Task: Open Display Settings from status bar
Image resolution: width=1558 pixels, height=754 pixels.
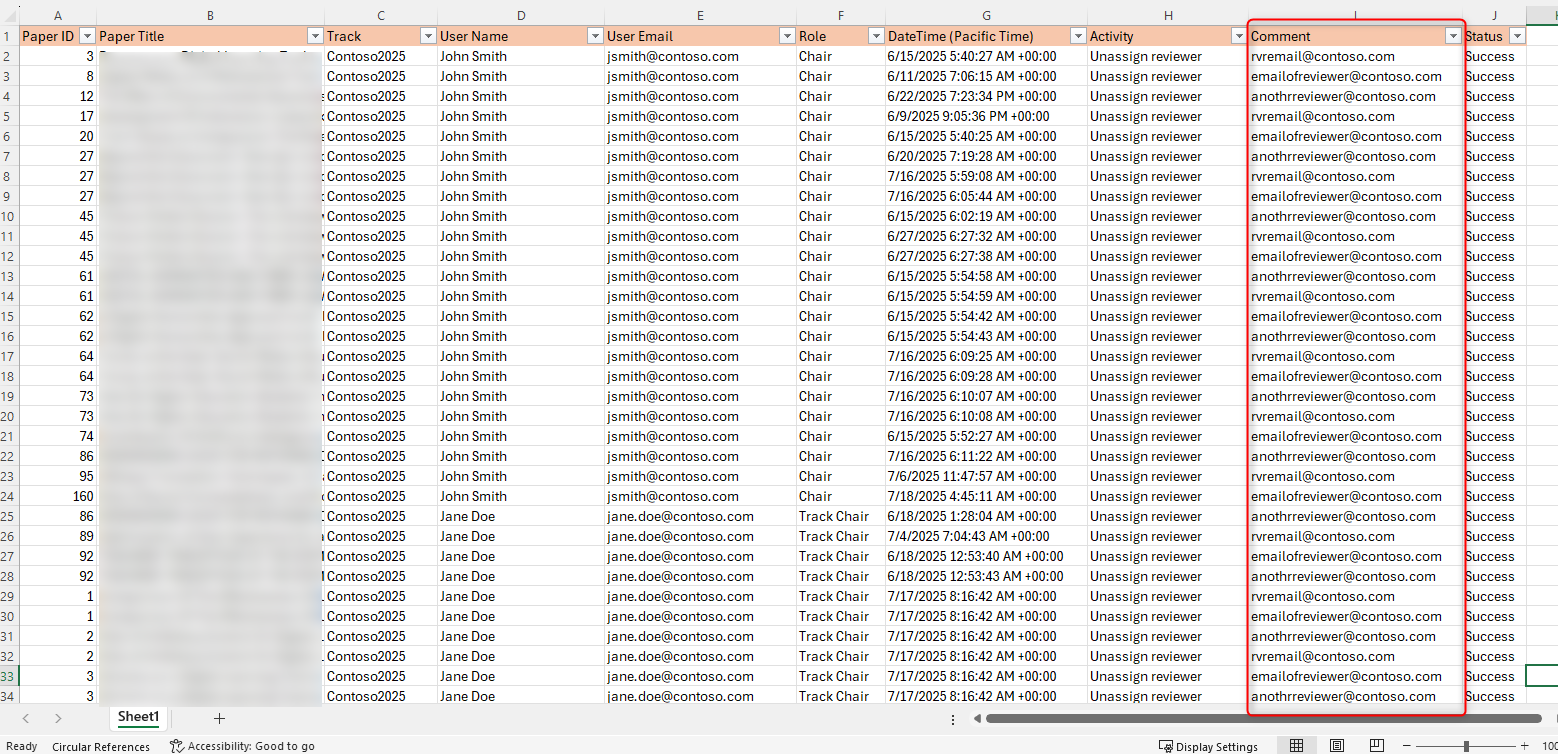Action: click(1210, 746)
